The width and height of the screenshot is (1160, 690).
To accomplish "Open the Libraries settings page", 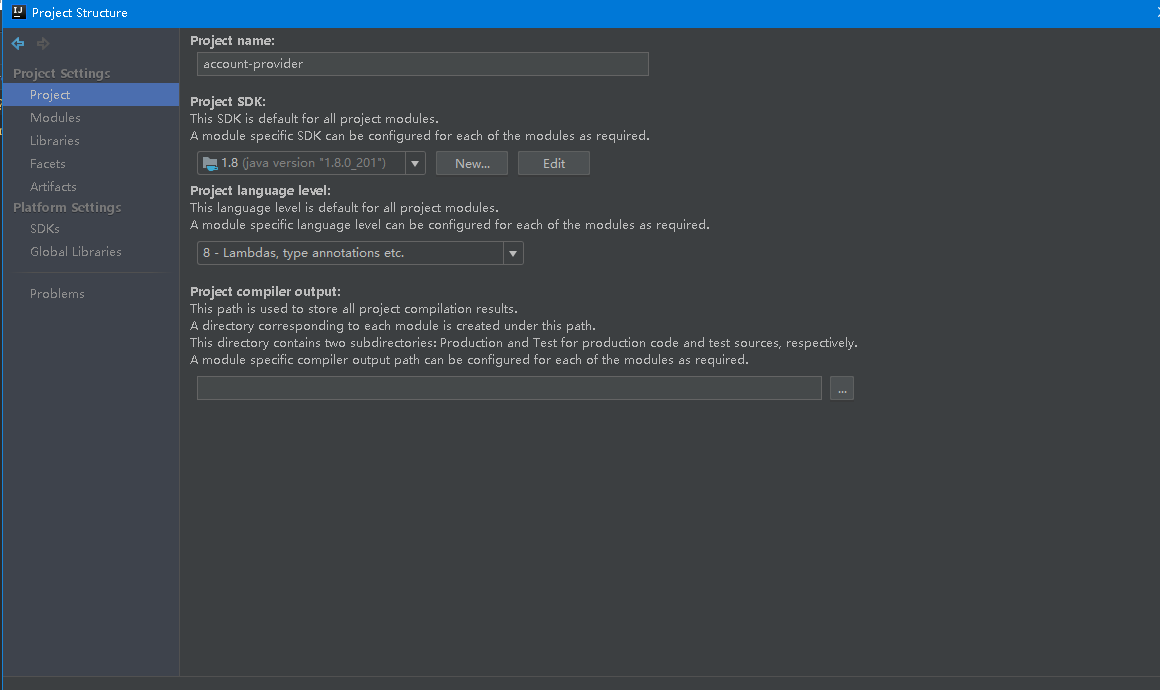I will pos(57,140).
